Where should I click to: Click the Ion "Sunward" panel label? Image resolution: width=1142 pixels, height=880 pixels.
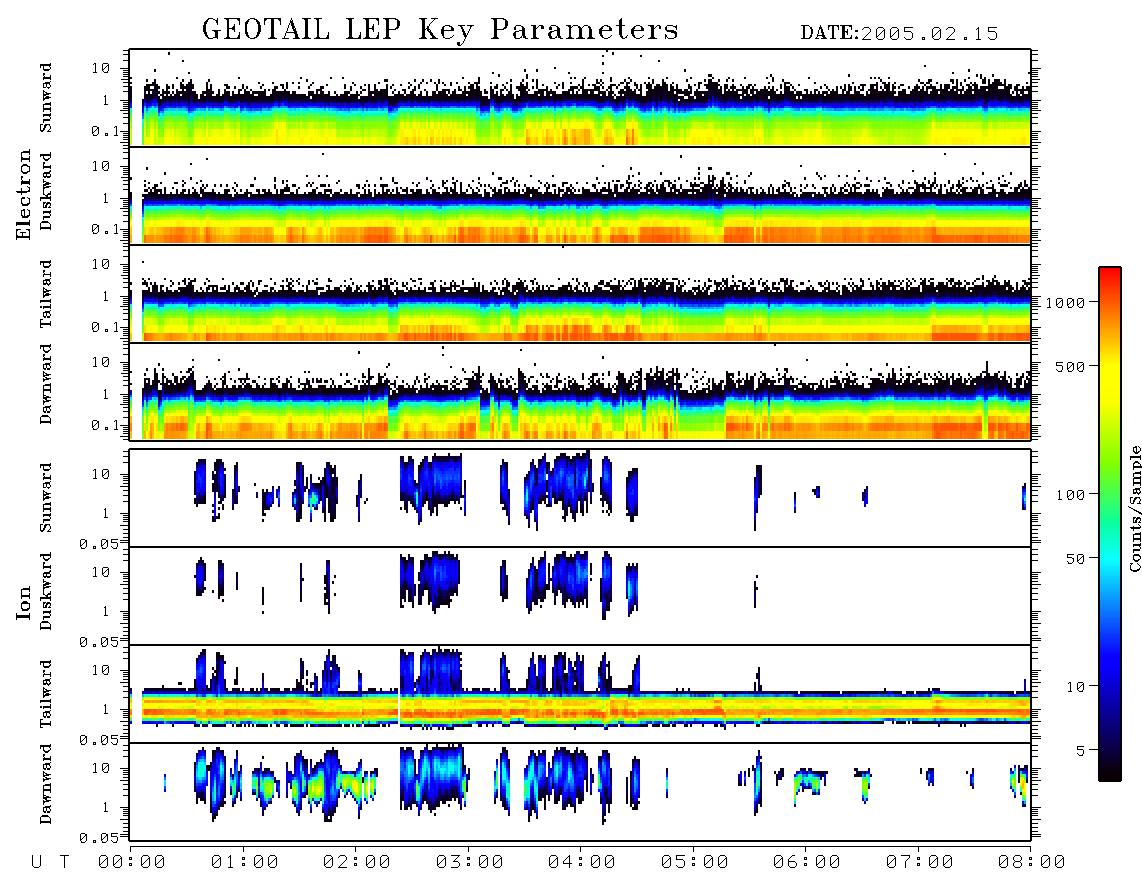tap(46, 498)
